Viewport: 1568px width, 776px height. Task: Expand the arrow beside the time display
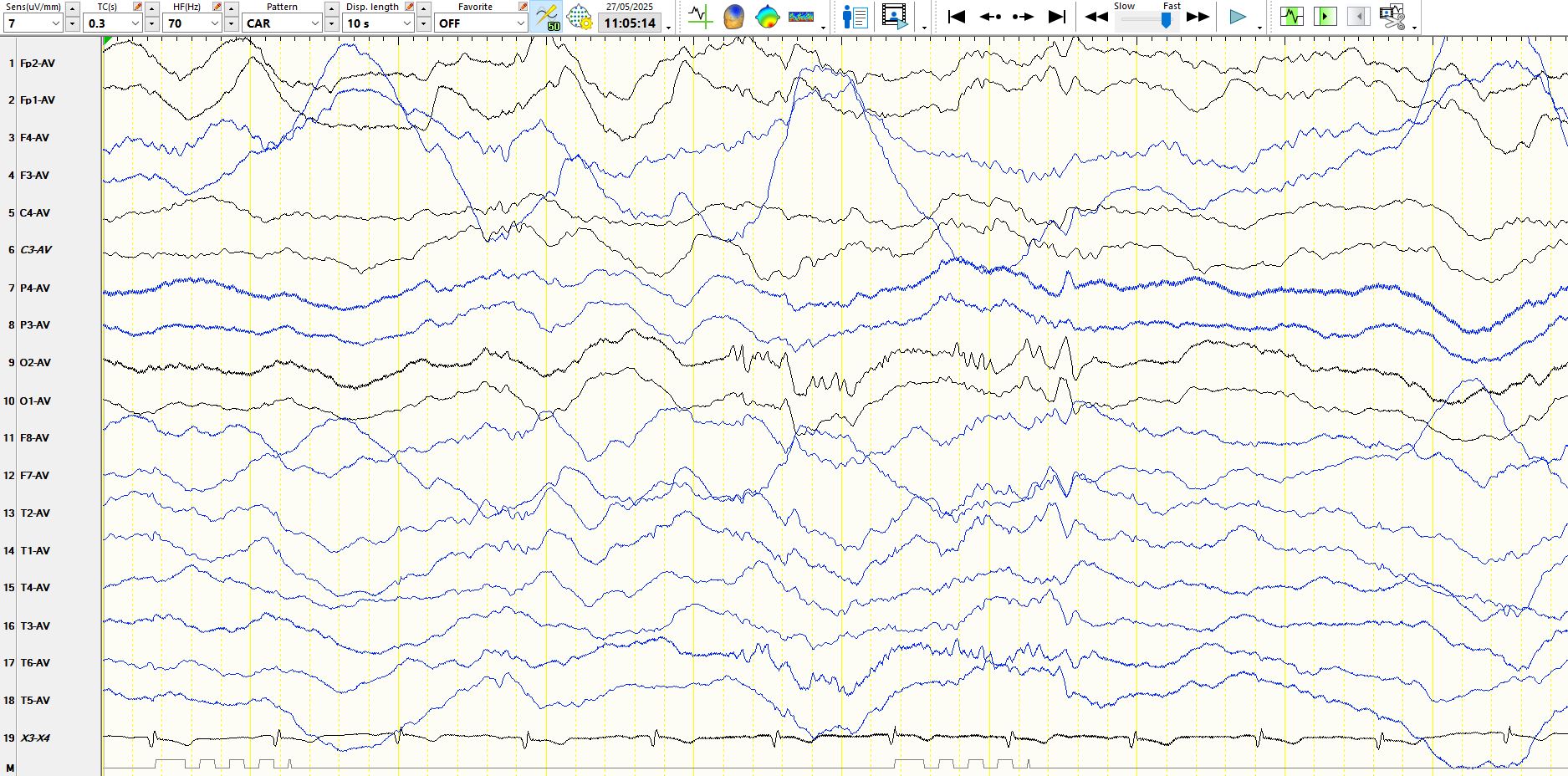click(669, 28)
